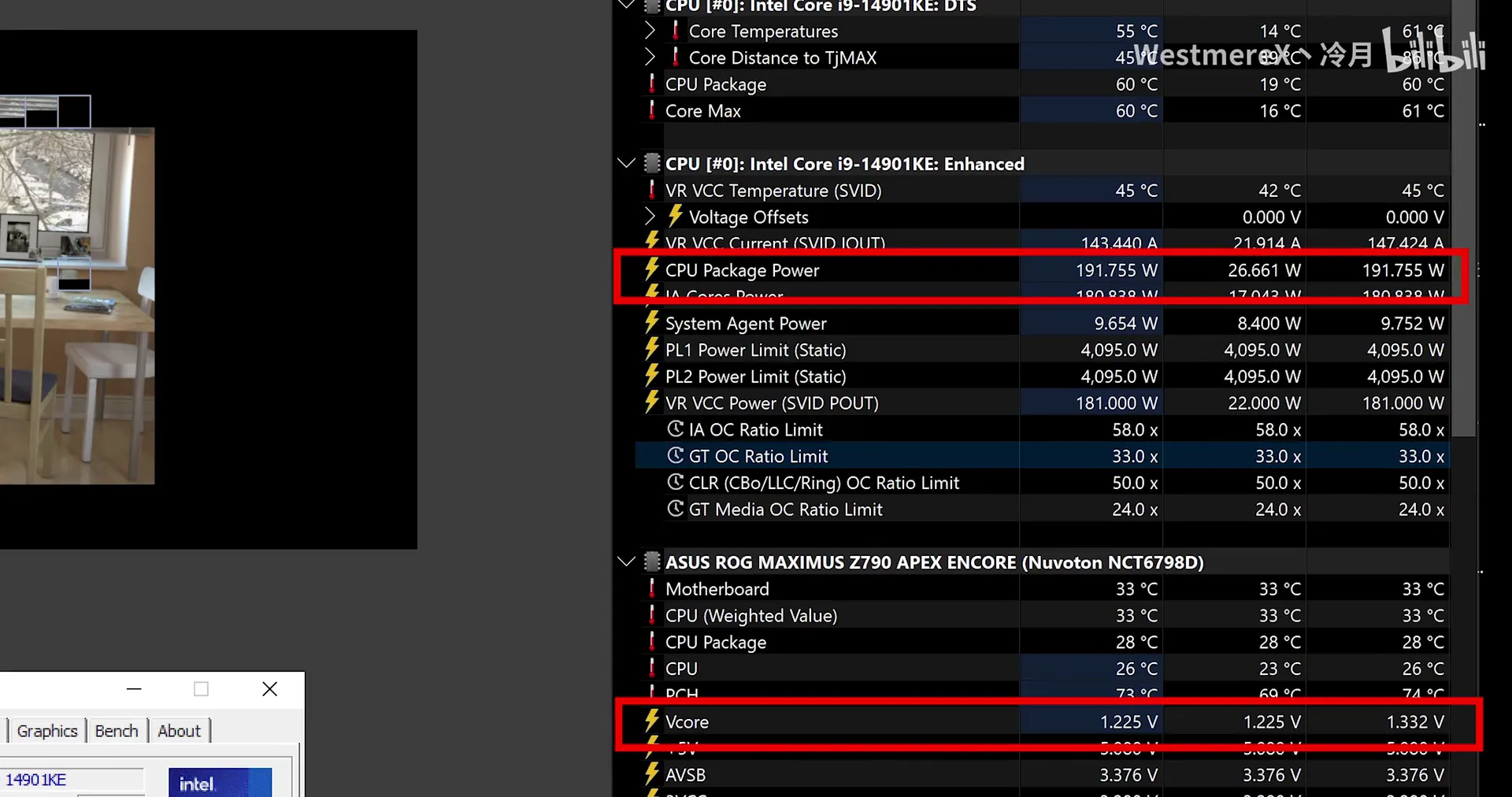Click the clock icon beside GT Media OC Ratio Limit
Screen dimensions: 1512x797
(x=675, y=509)
